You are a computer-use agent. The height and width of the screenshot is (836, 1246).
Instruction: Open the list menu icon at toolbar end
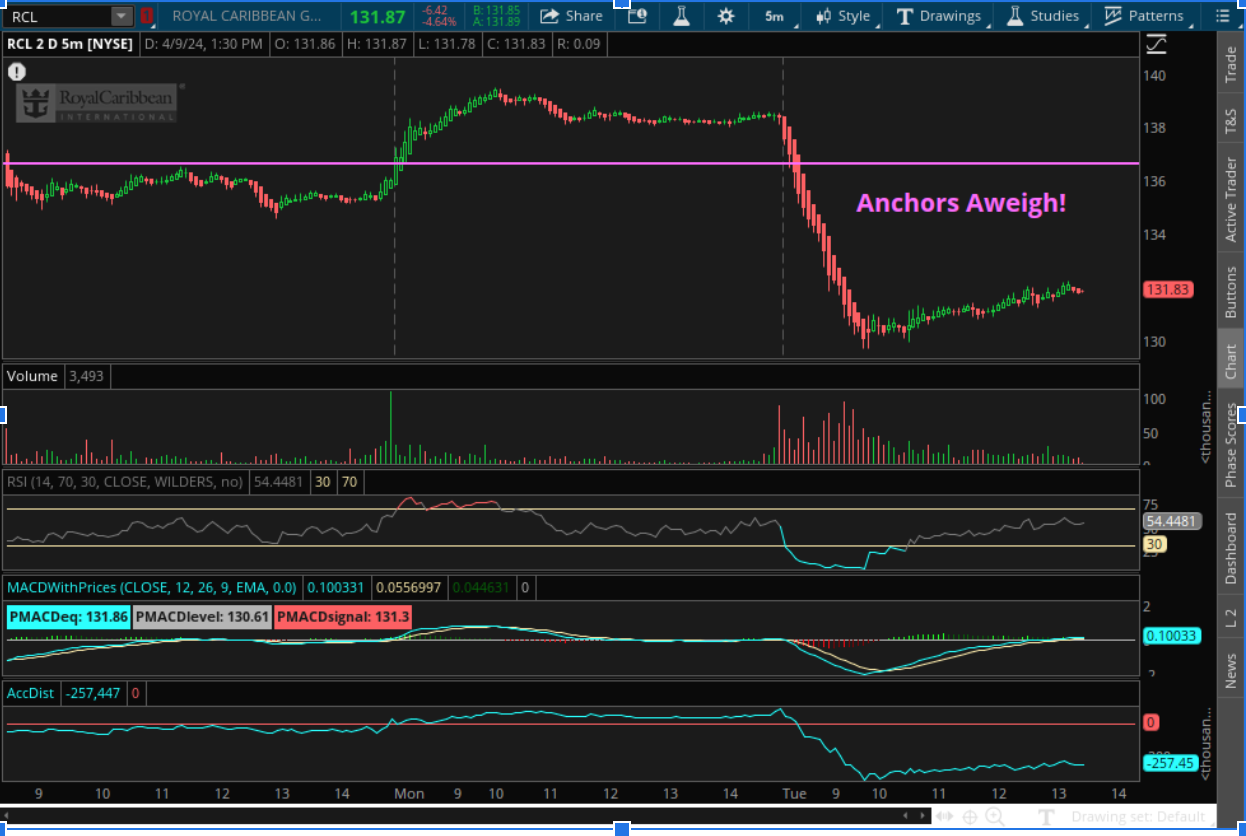(x=1222, y=16)
